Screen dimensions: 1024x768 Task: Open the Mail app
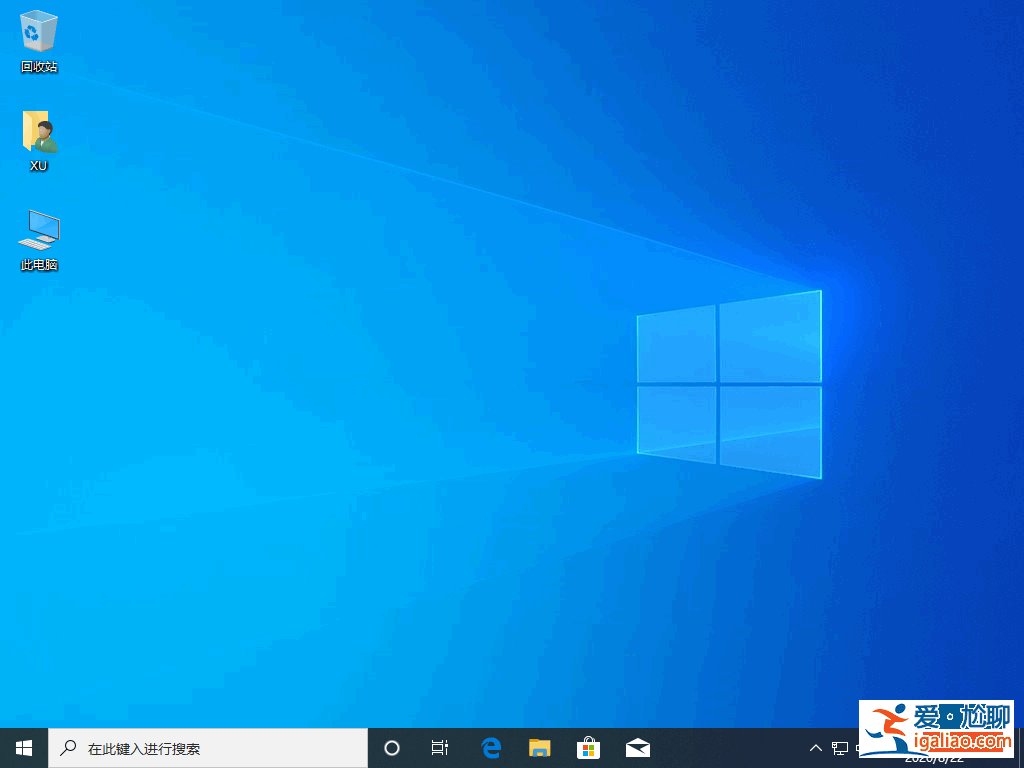coord(637,747)
